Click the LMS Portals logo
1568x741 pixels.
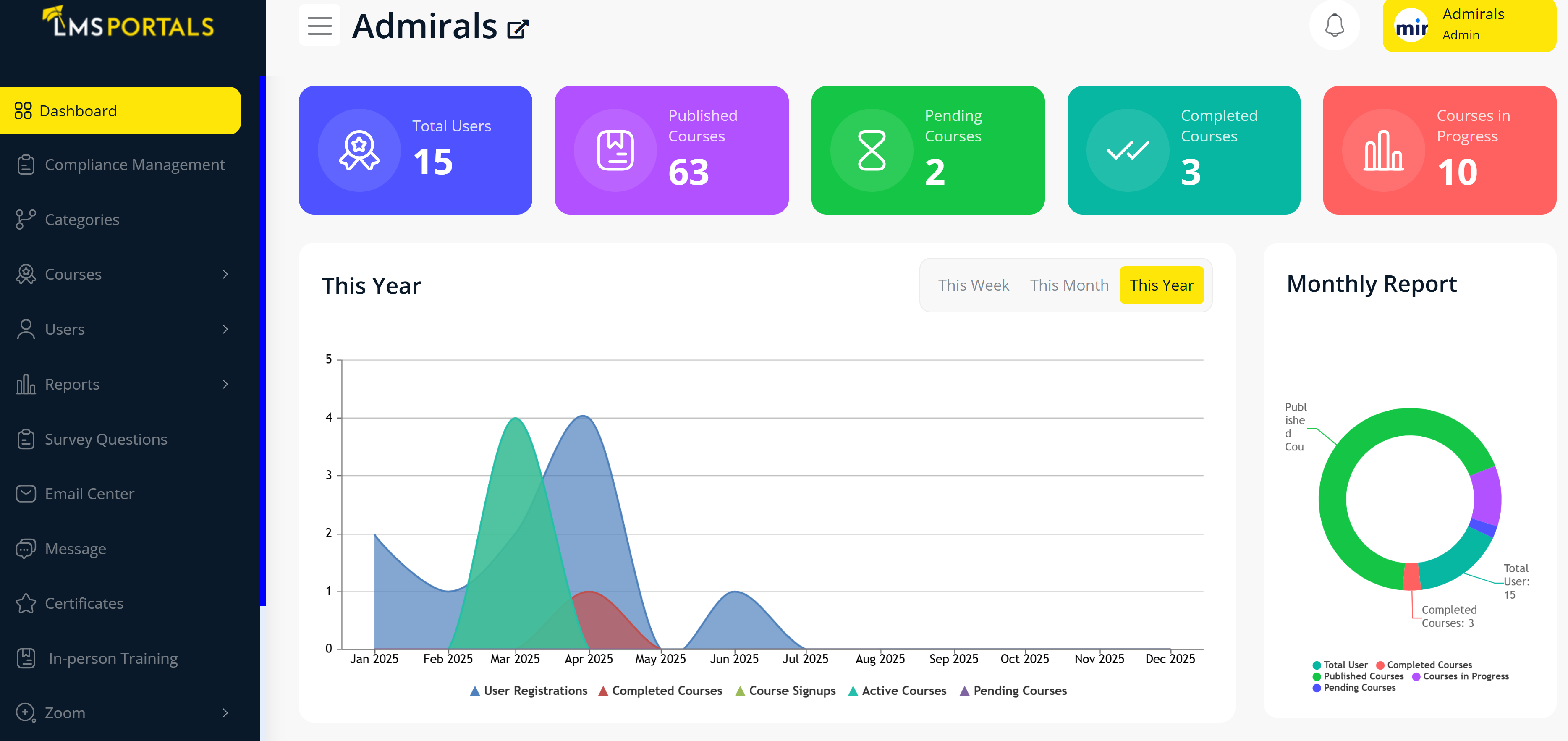128,23
